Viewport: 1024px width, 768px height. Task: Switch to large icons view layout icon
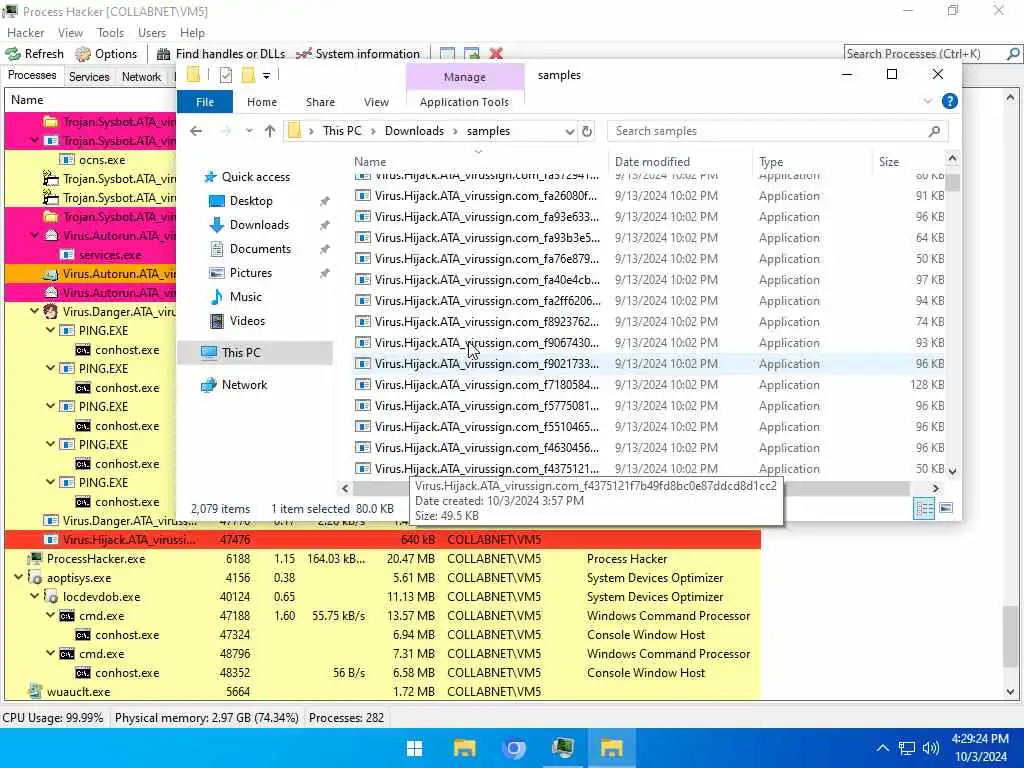[946, 508]
